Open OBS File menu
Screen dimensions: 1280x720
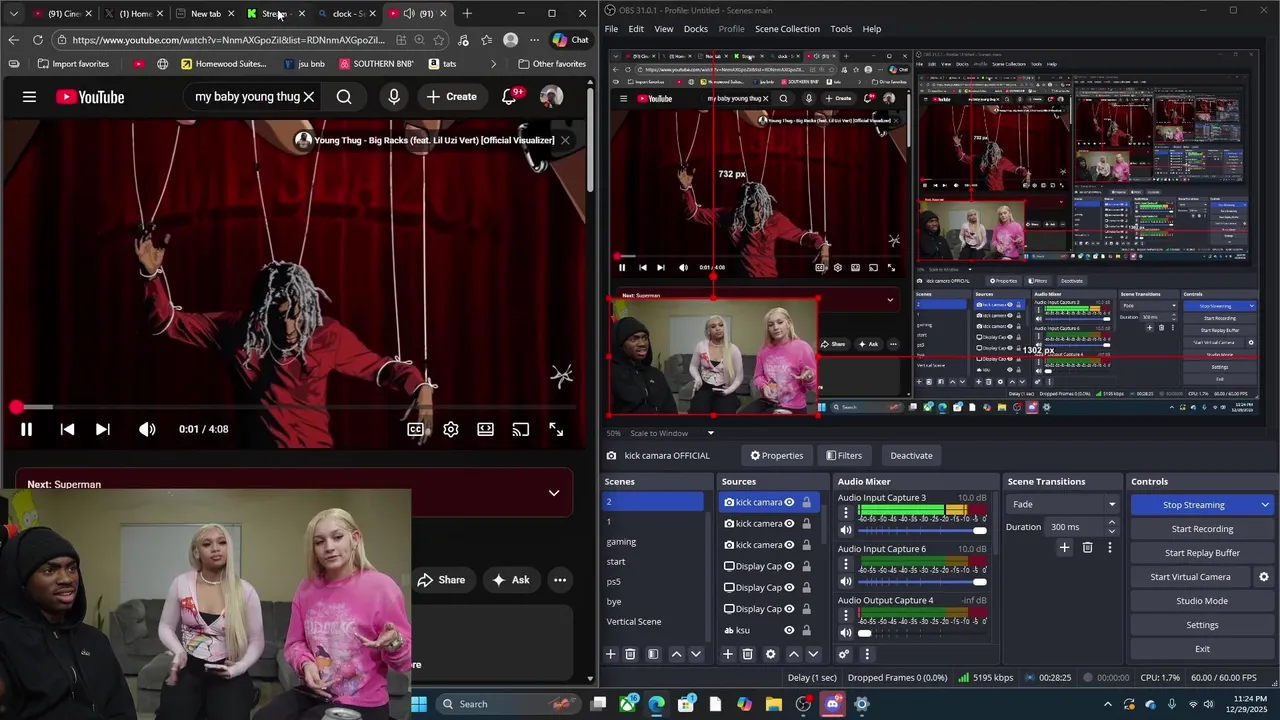click(611, 29)
